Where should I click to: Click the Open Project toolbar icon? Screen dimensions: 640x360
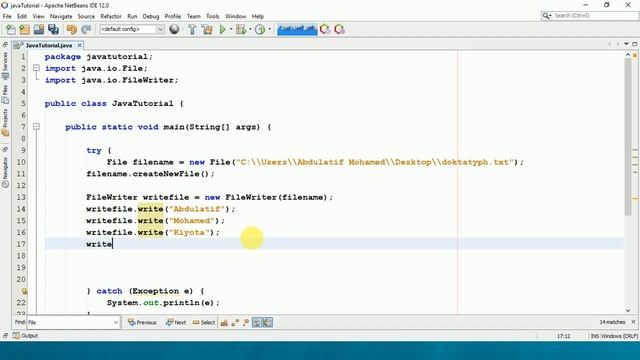point(39,29)
